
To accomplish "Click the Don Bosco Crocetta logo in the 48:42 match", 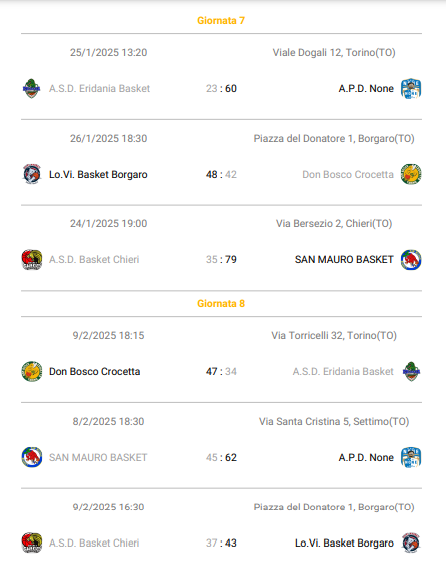I will point(411,174).
